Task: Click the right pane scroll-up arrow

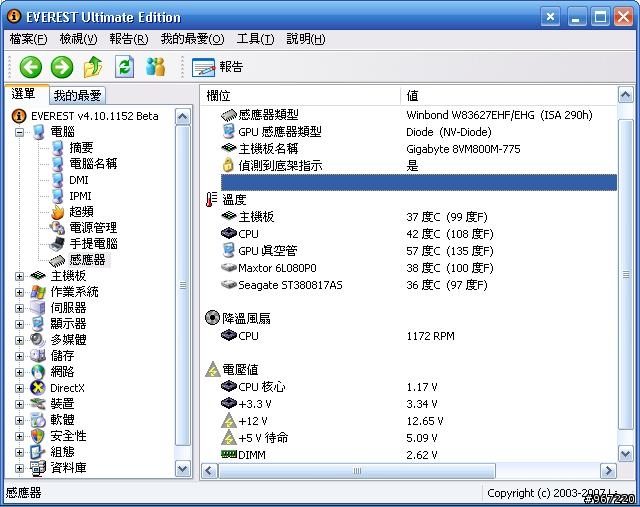Action: [626, 95]
